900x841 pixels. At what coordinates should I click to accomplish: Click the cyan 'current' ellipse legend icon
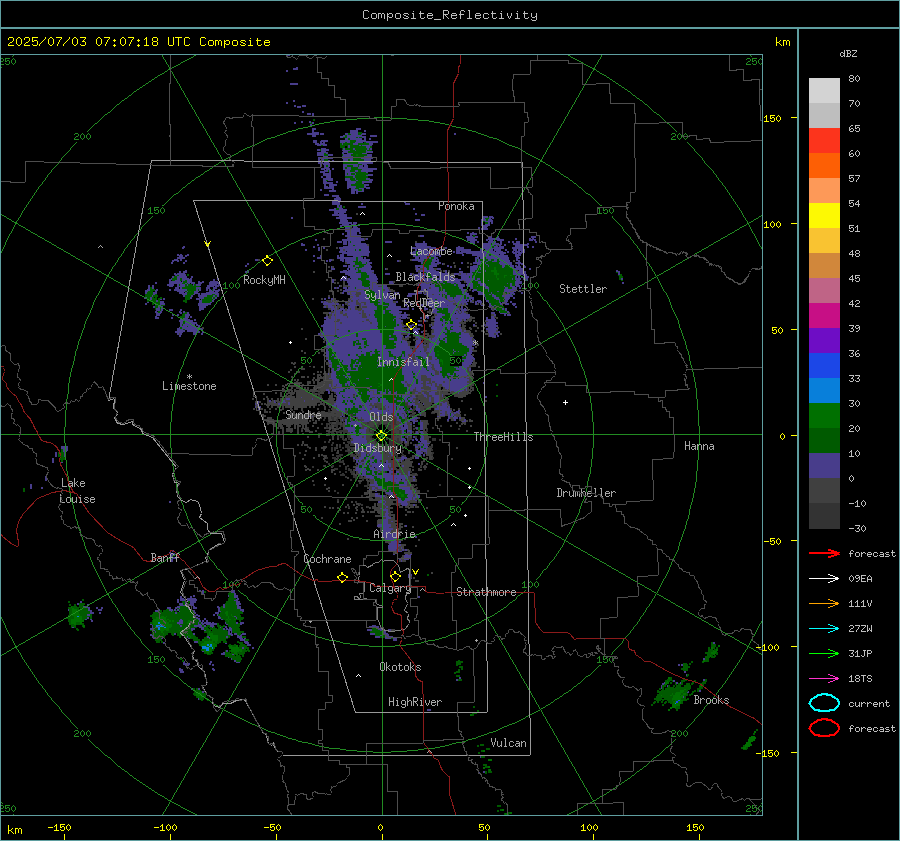[824, 703]
